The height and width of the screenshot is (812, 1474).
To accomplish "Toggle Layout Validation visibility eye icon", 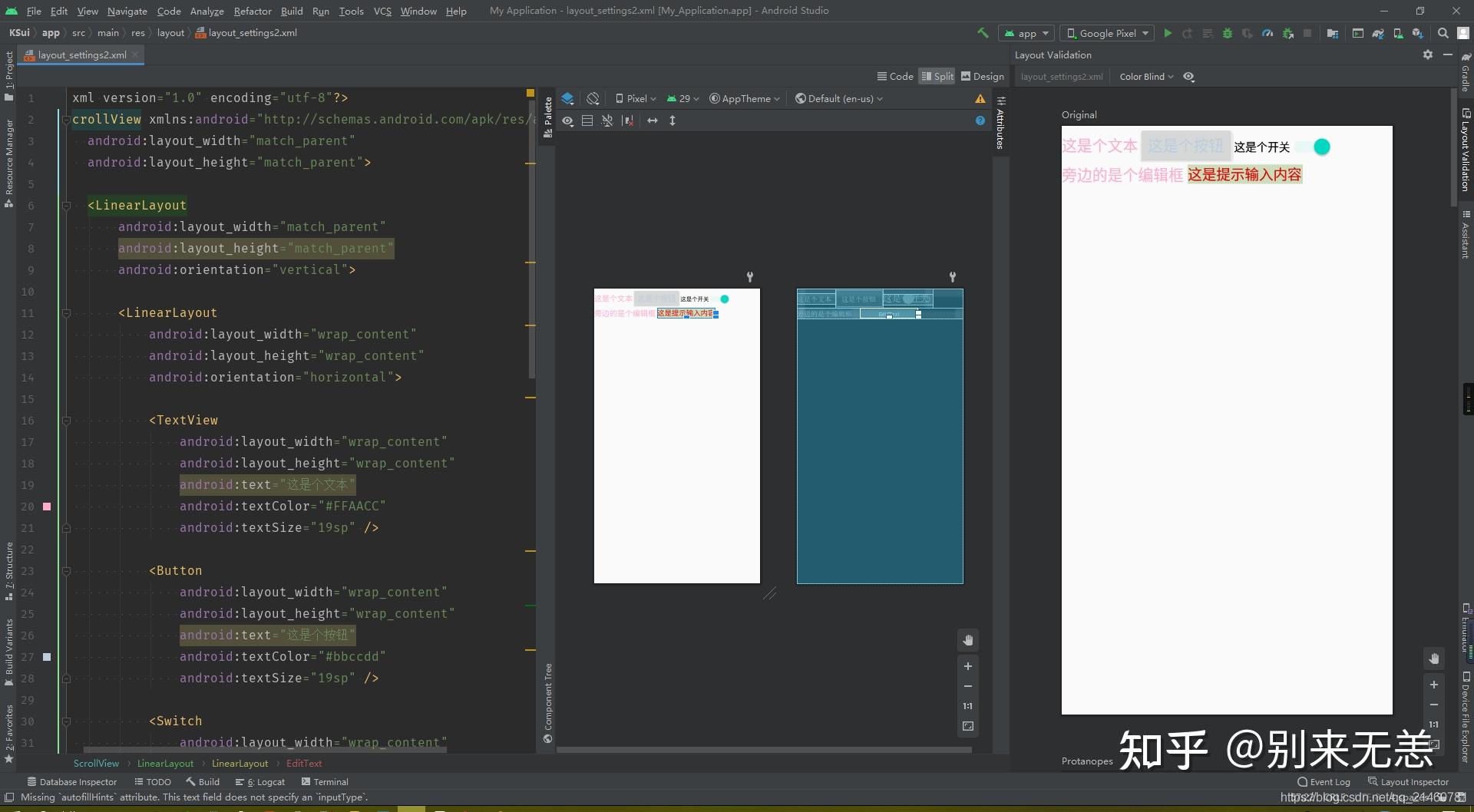I will point(1189,77).
